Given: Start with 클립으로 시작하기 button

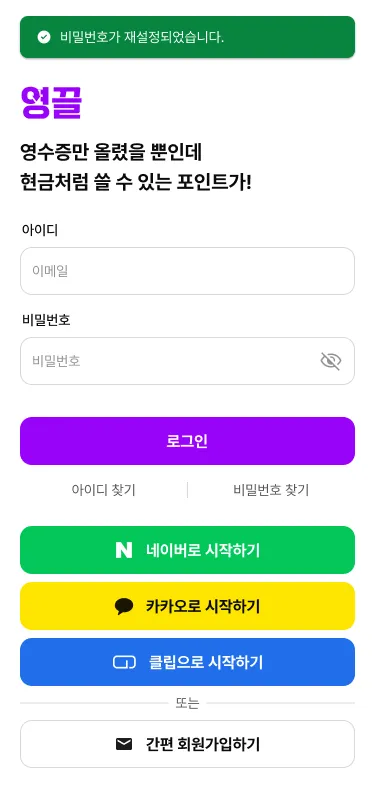Looking at the screenshot, I should tap(187, 662).
